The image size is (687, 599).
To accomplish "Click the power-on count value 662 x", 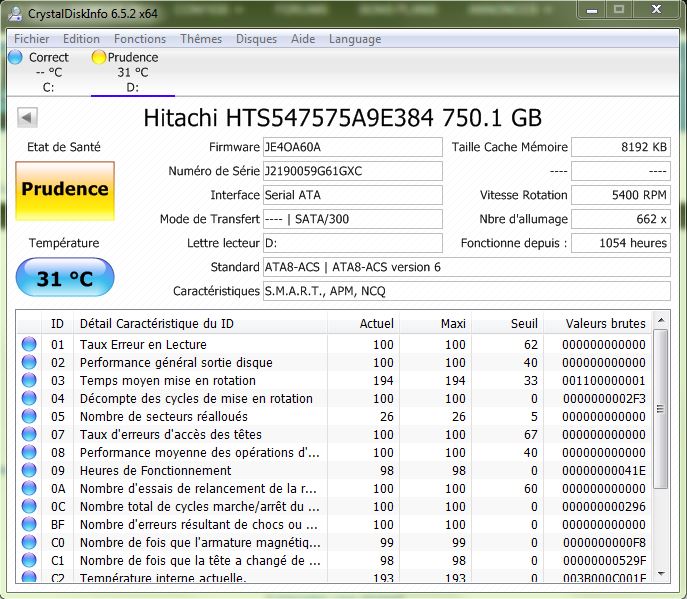I will [x=621, y=219].
